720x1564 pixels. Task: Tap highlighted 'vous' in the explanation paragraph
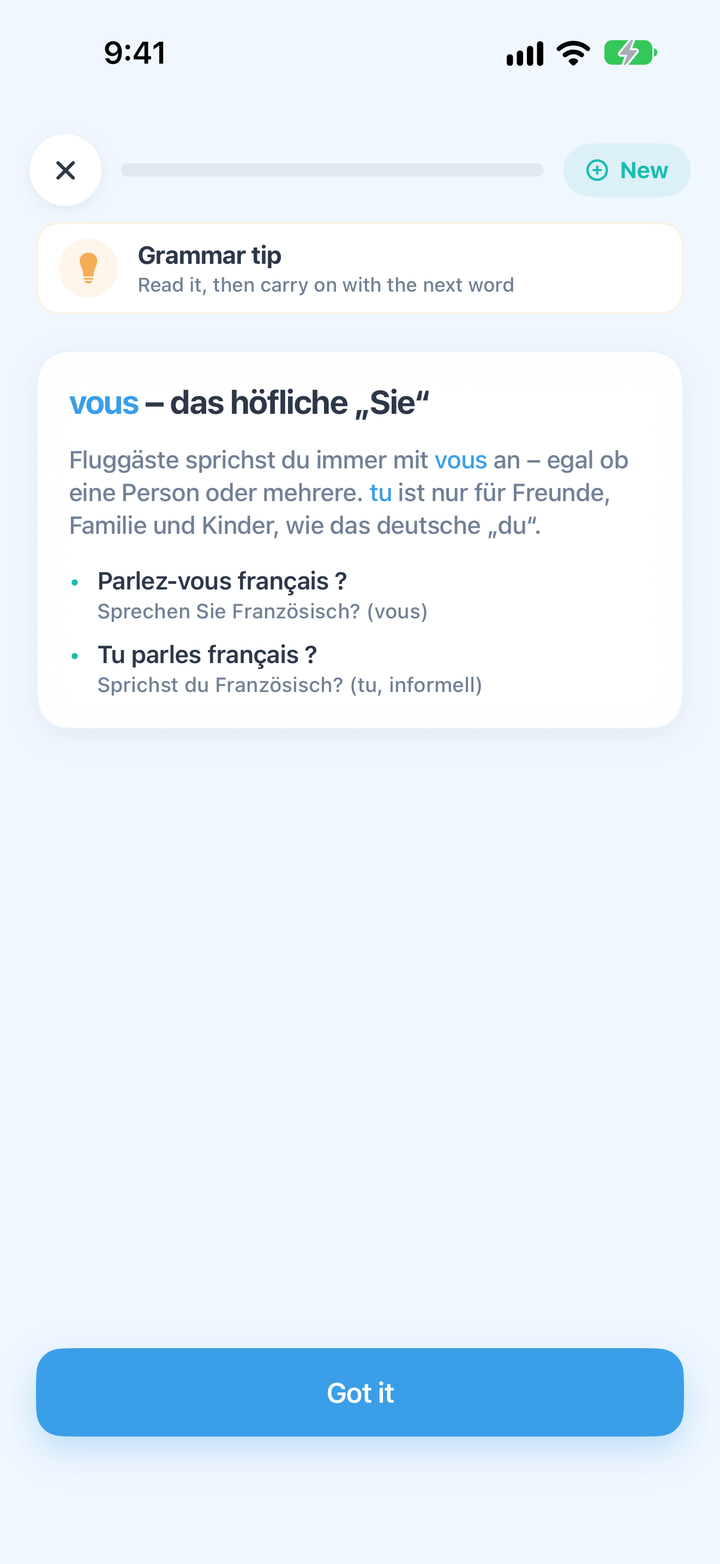coord(461,460)
